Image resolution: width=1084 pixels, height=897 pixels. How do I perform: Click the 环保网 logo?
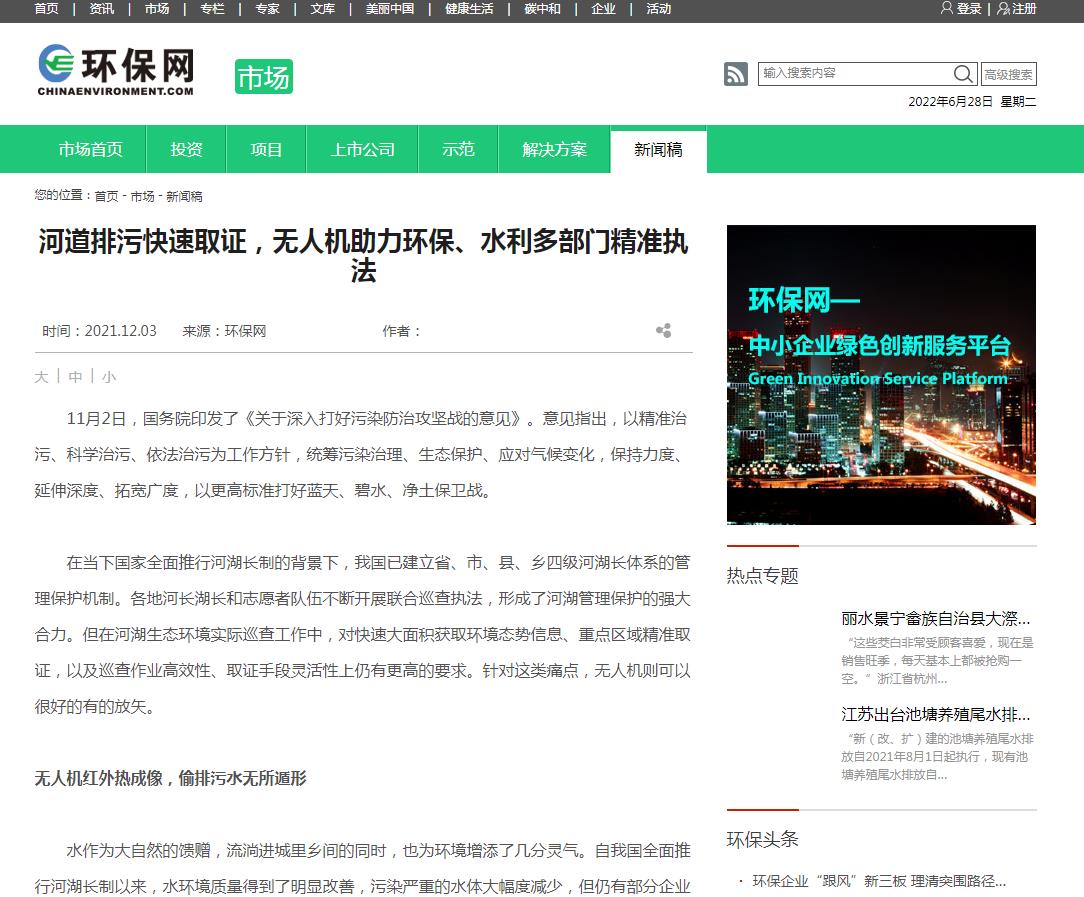coord(116,70)
